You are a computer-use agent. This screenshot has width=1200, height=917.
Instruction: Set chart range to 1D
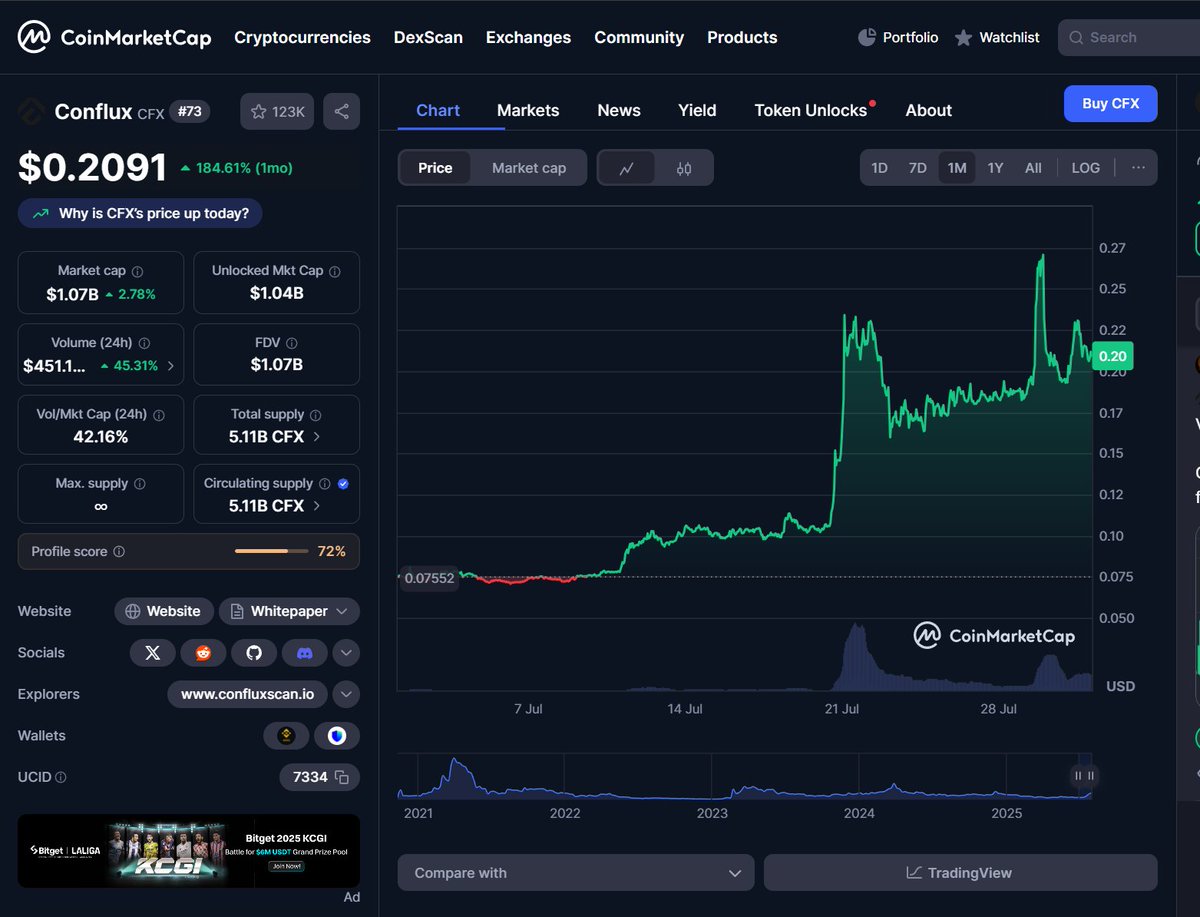point(879,168)
